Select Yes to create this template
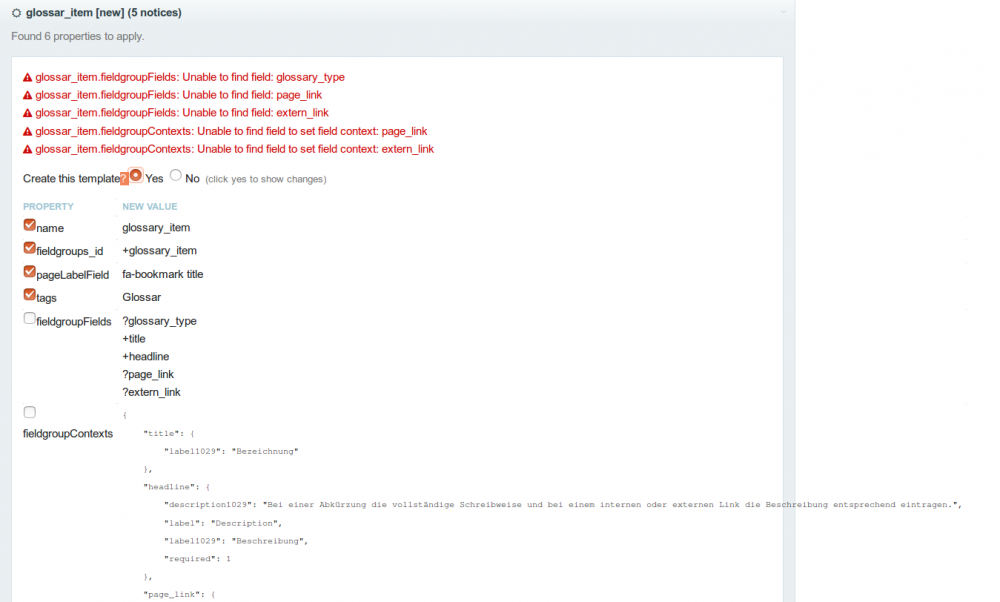 coord(136,175)
